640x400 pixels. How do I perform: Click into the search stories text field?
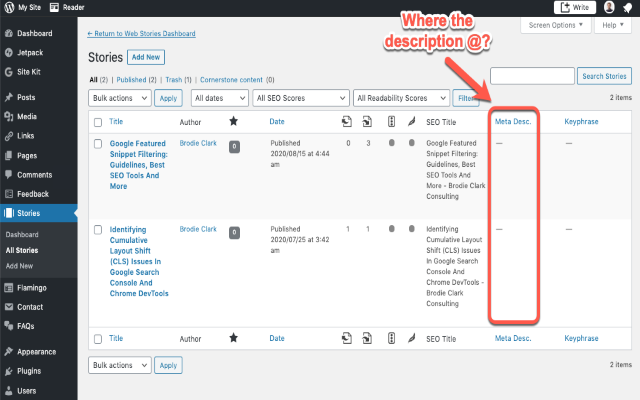pyautogui.click(x=532, y=76)
